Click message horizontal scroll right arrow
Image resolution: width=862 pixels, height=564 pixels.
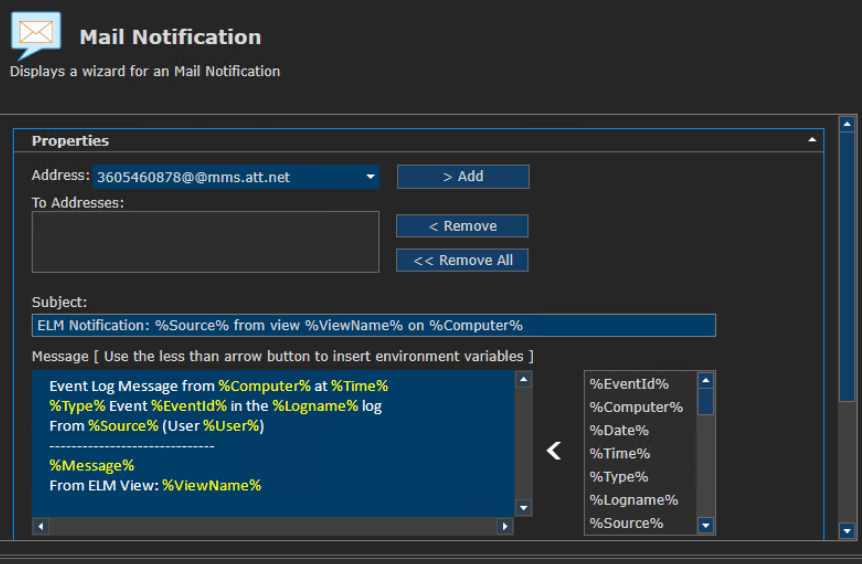[x=505, y=527]
